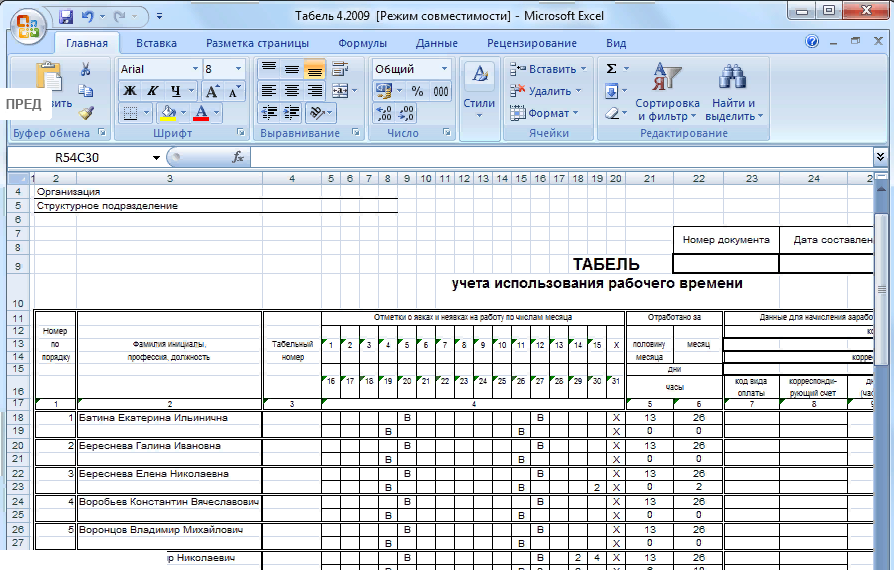894x570 pixels.
Task: Open the Разметка страницы tab
Action: tap(257, 43)
